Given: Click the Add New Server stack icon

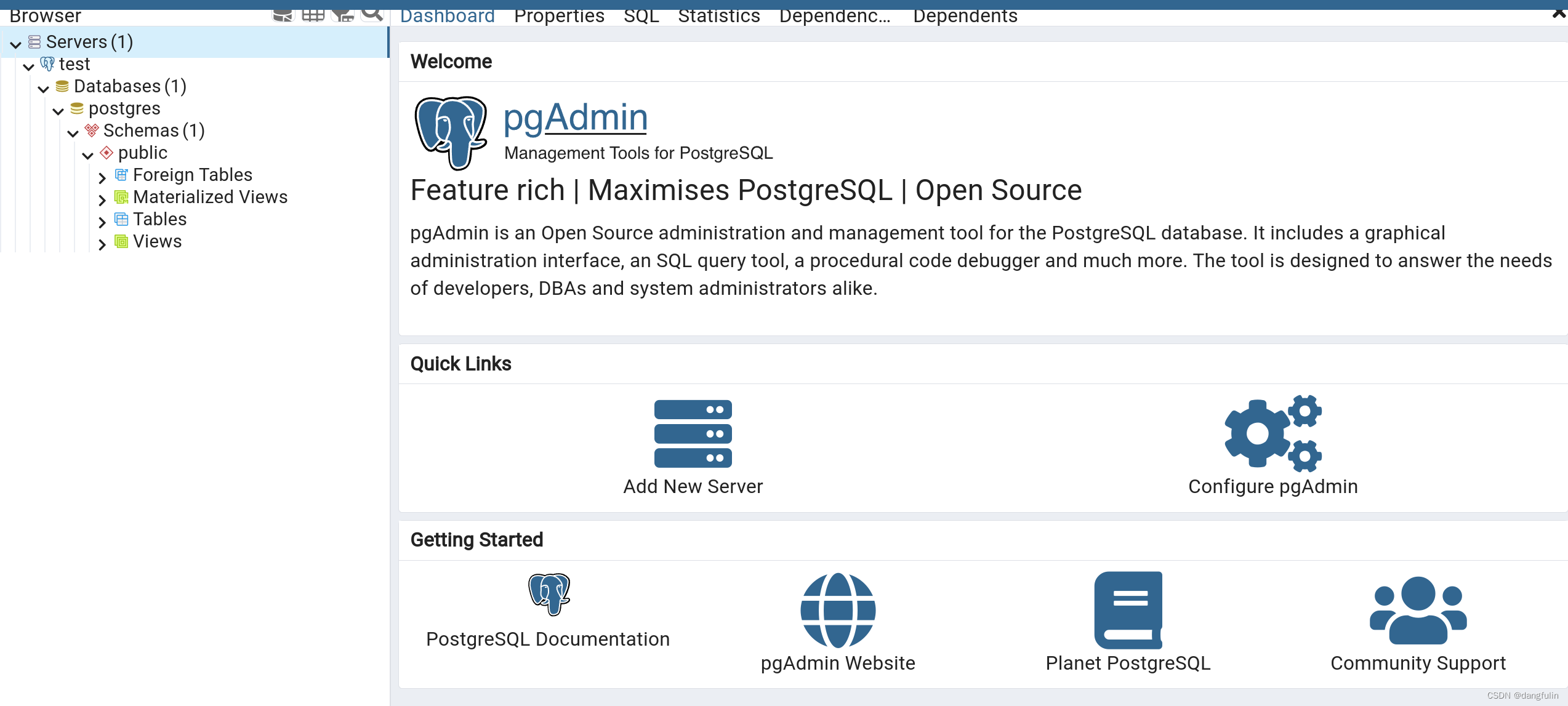Looking at the screenshot, I should coord(692,433).
